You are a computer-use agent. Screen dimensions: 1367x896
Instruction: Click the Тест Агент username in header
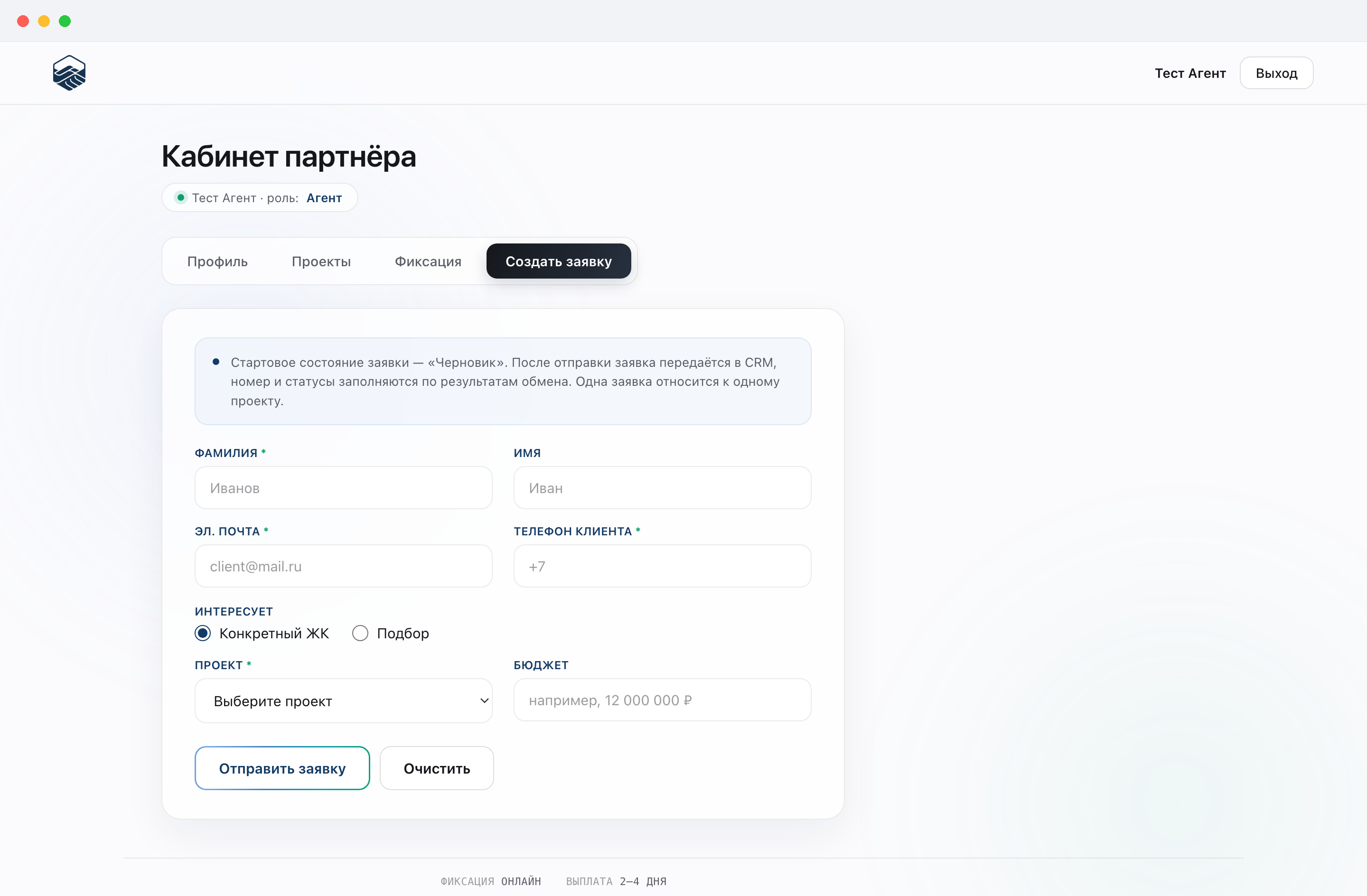click(x=1190, y=74)
